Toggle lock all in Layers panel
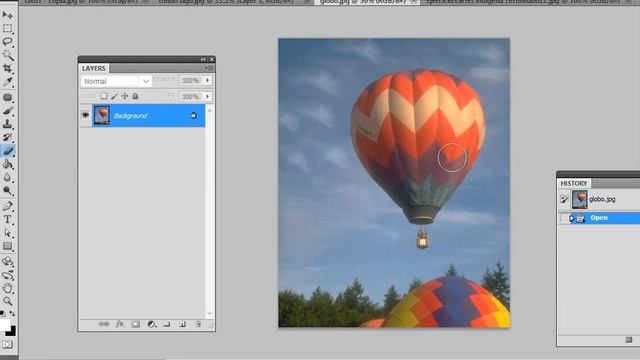Screen dimensions: 640x360 (135, 96)
